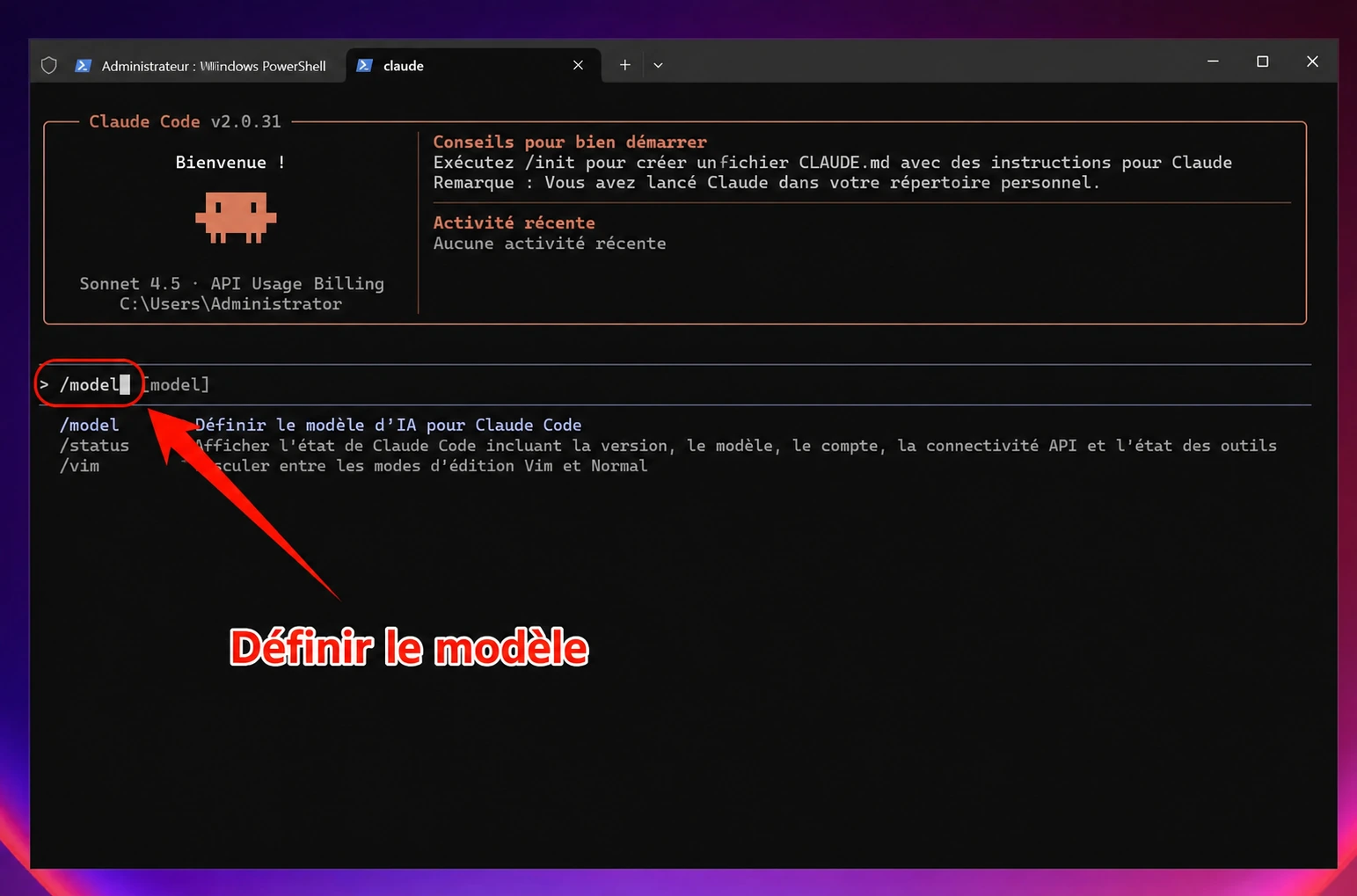Click the Claude Code pixel mascot
This screenshot has height=896, width=1357.
coord(236,217)
